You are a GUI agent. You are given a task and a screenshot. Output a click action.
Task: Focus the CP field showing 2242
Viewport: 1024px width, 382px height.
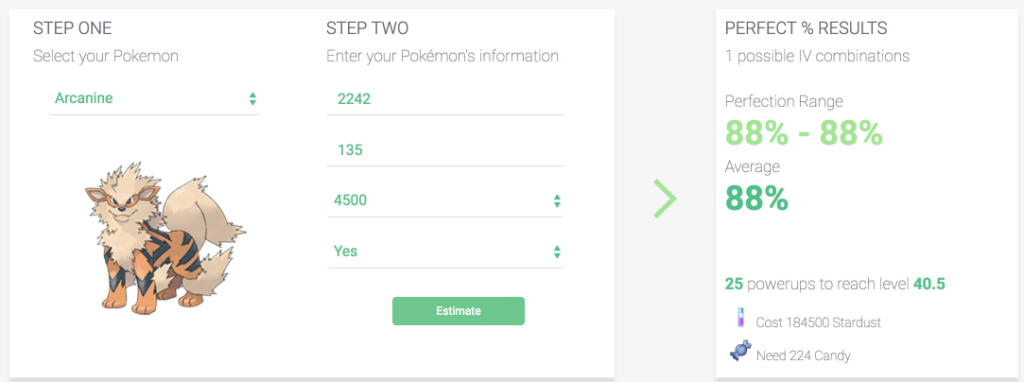pos(445,99)
